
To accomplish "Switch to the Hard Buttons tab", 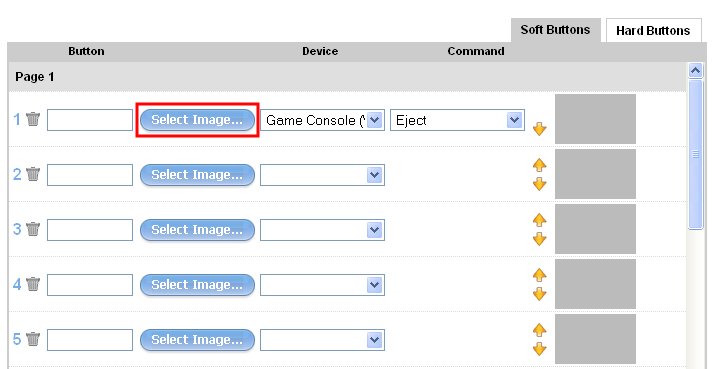I will tap(653, 30).
